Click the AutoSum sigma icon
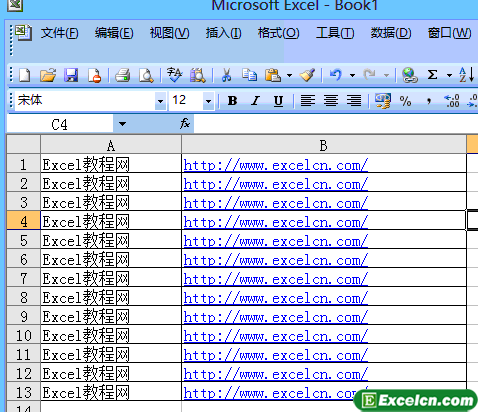The height and width of the screenshot is (412, 478). 432,75
